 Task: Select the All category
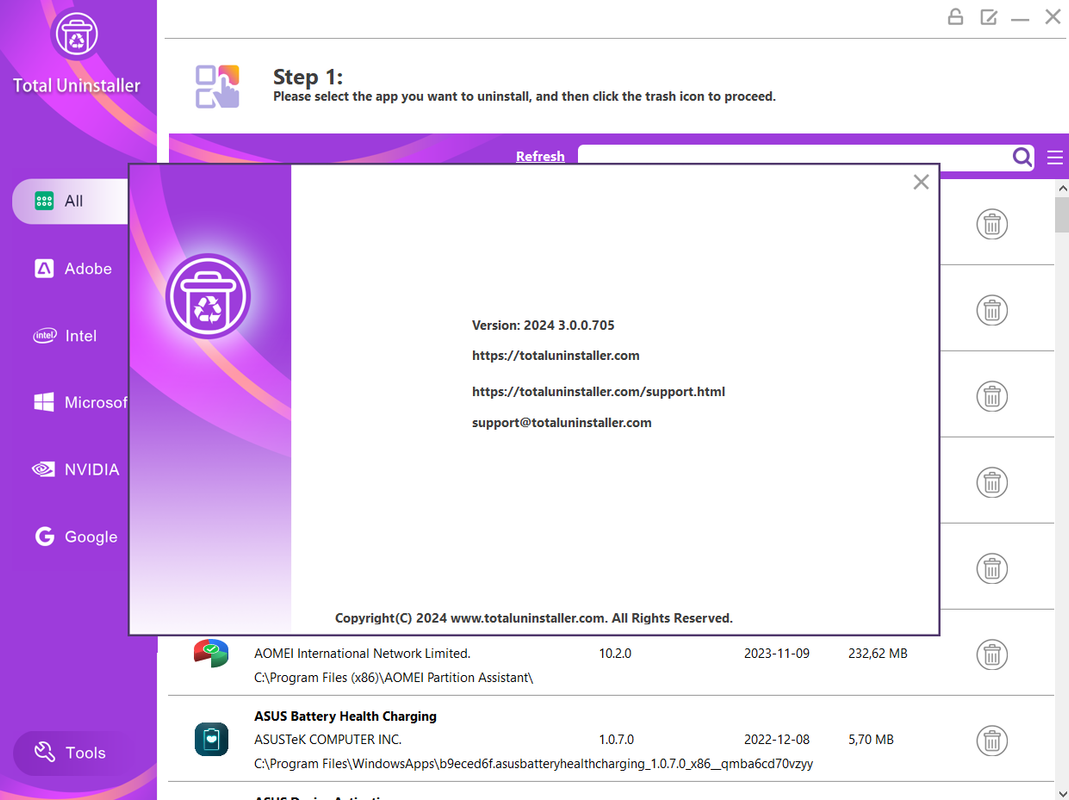[x=70, y=201]
